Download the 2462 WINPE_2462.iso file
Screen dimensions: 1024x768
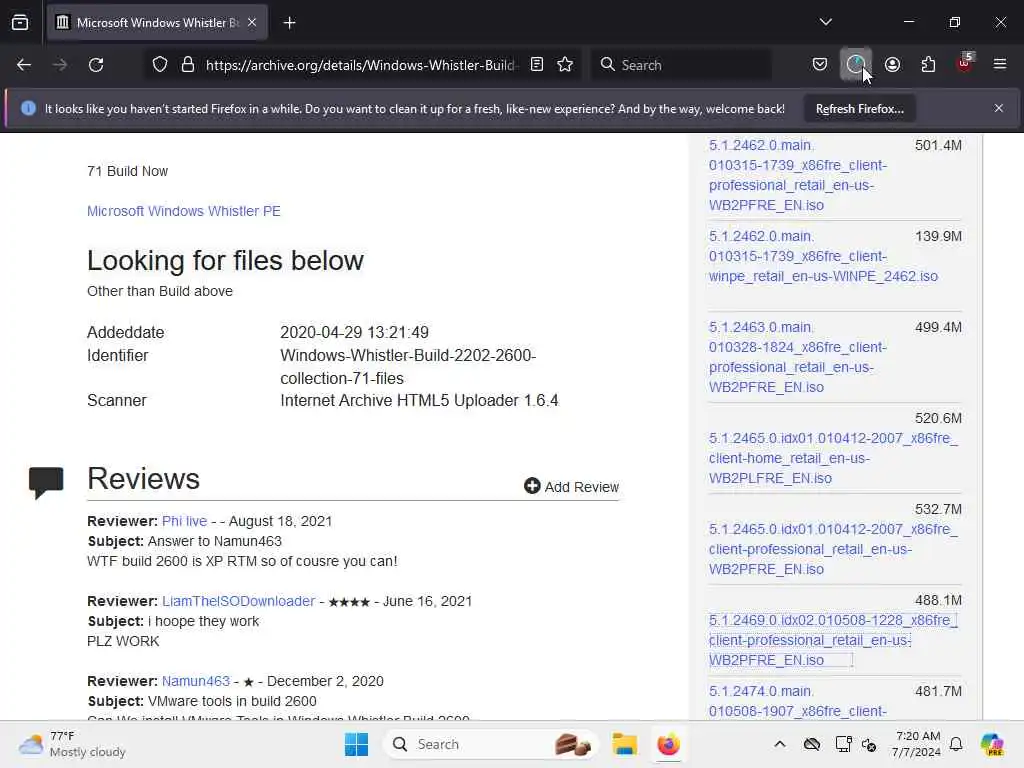(823, 256)
